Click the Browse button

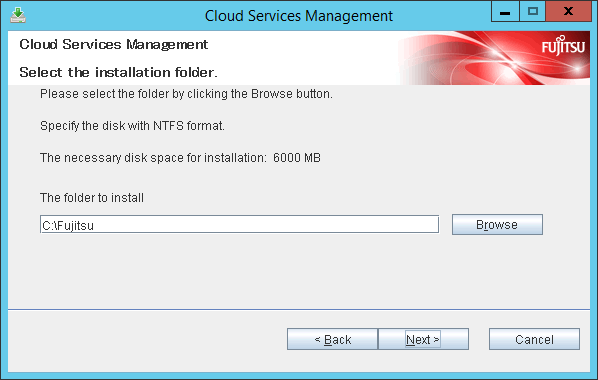coord(497,224)
